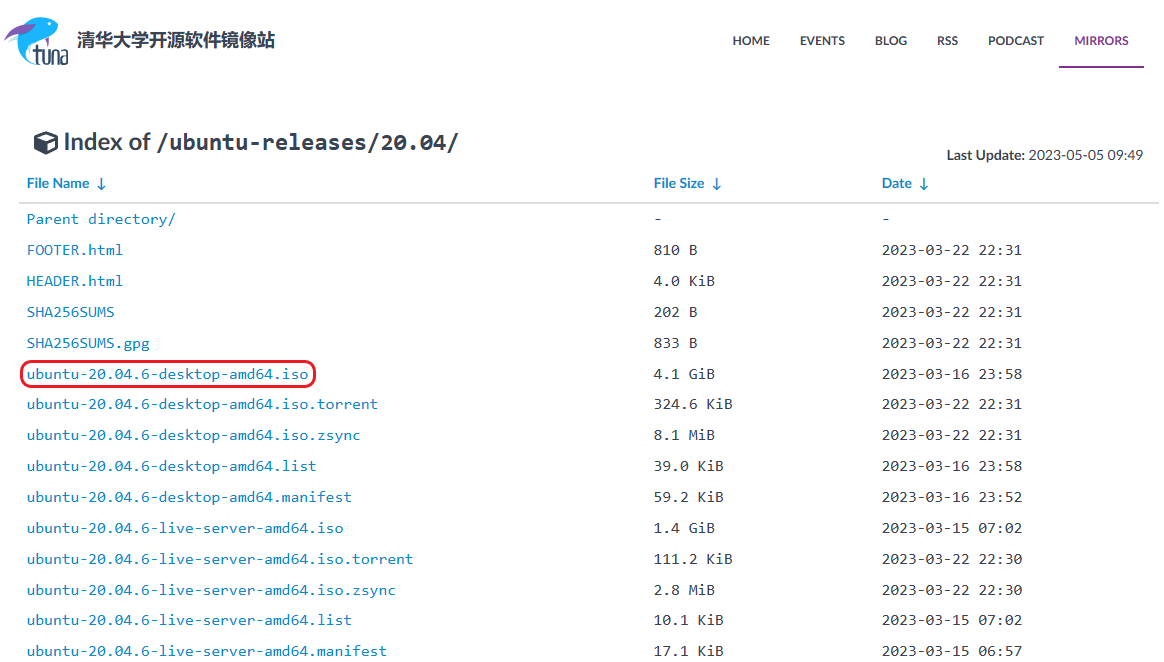This screenshot has width=1164, height=662.
Task: Click the 1.4 GiB file size cell
Action: 684,528
